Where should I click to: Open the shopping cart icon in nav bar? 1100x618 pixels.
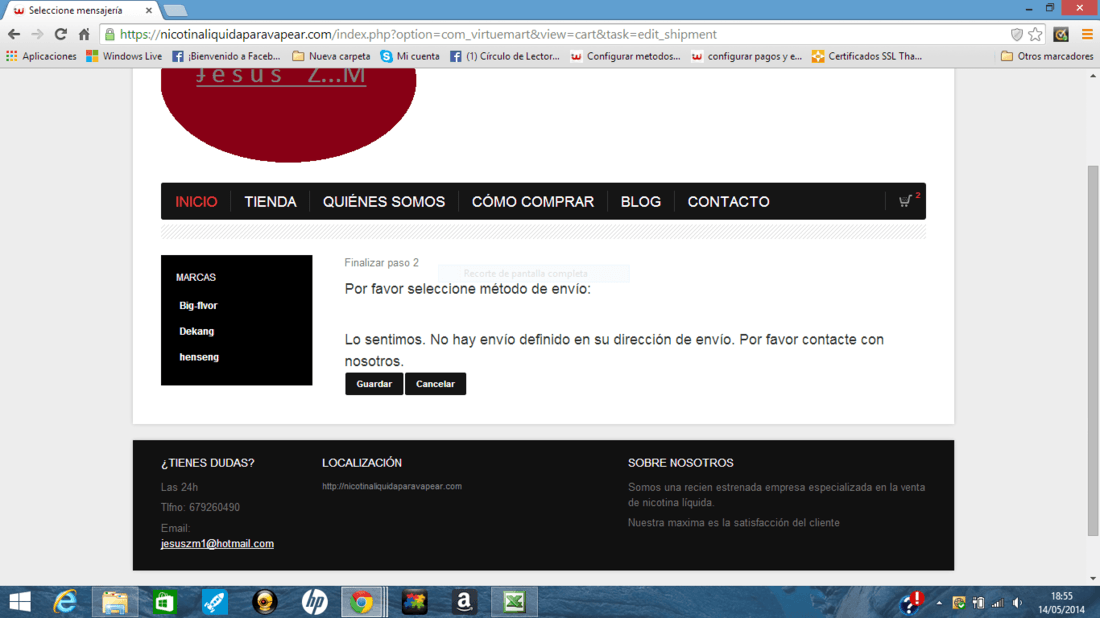tap(905, 201)
